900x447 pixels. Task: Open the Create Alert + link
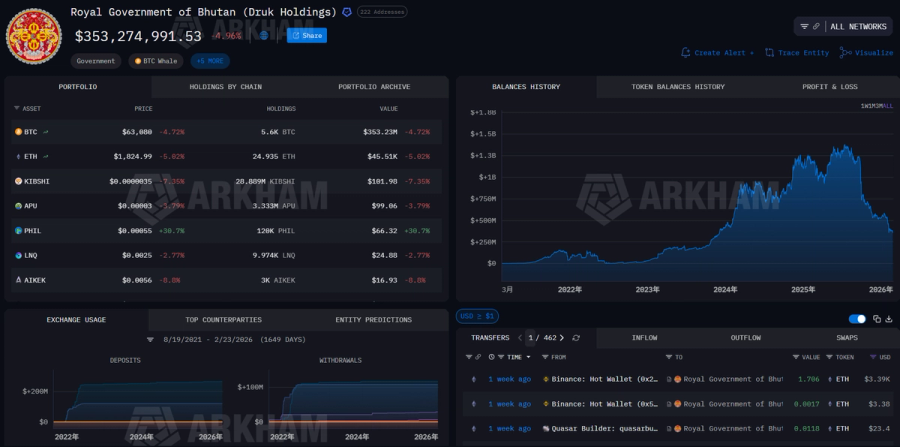724,53
